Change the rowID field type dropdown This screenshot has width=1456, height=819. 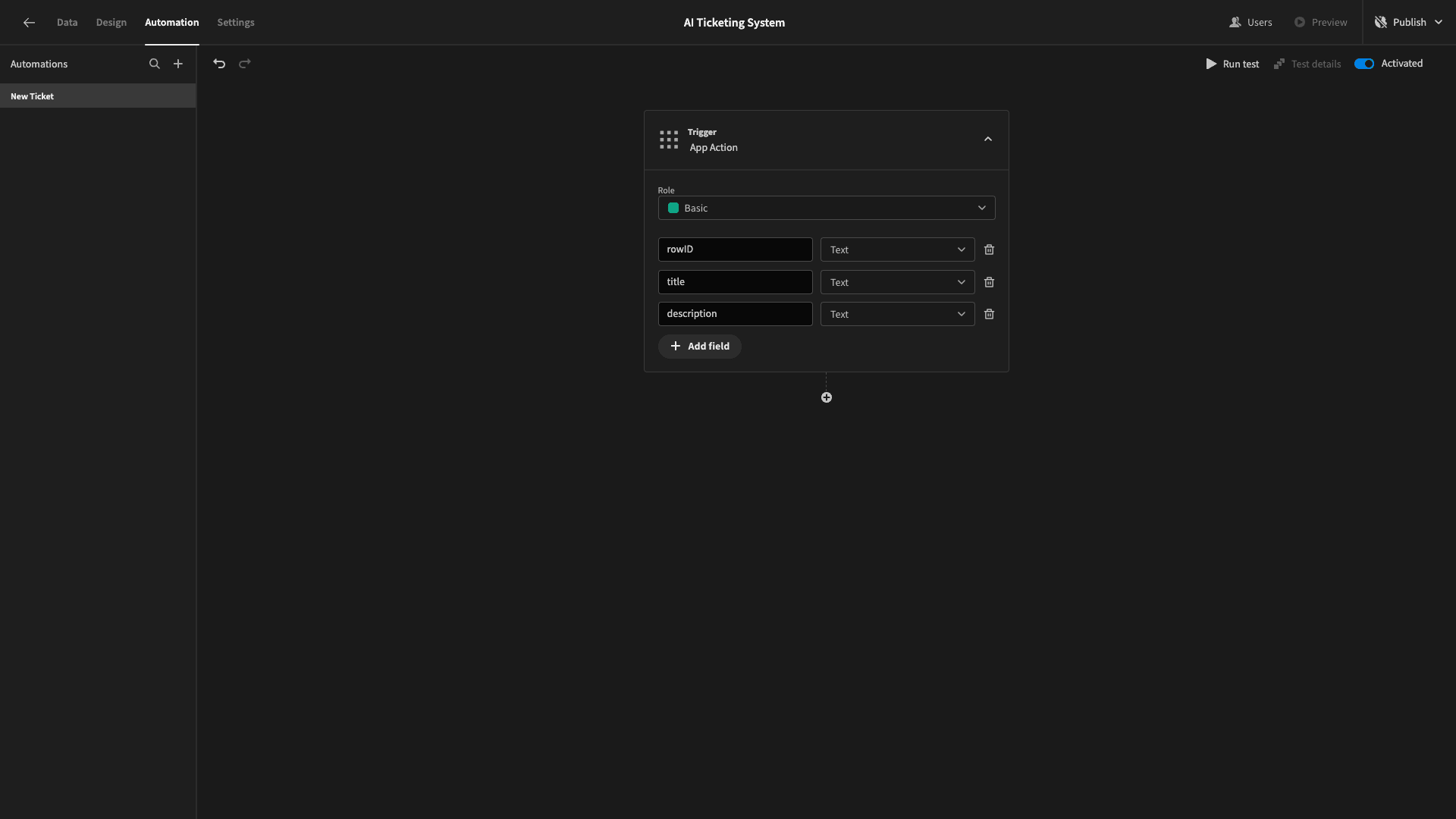point(898,249)
